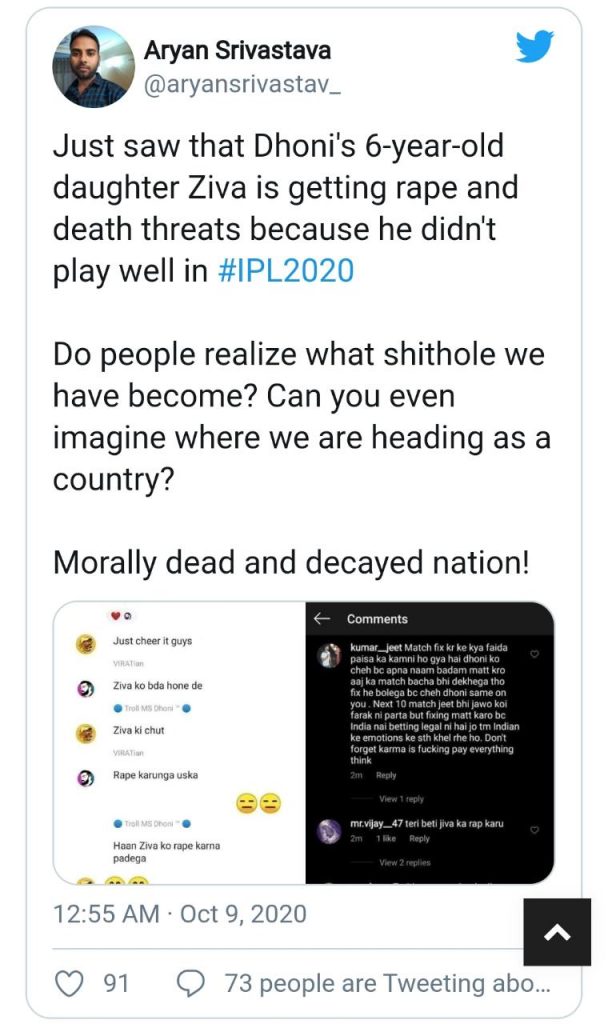Viewport: 608px width, 1024px height.
Task: Click heart icon on mr.vijay_47 comment
Action: coord(534,830)
